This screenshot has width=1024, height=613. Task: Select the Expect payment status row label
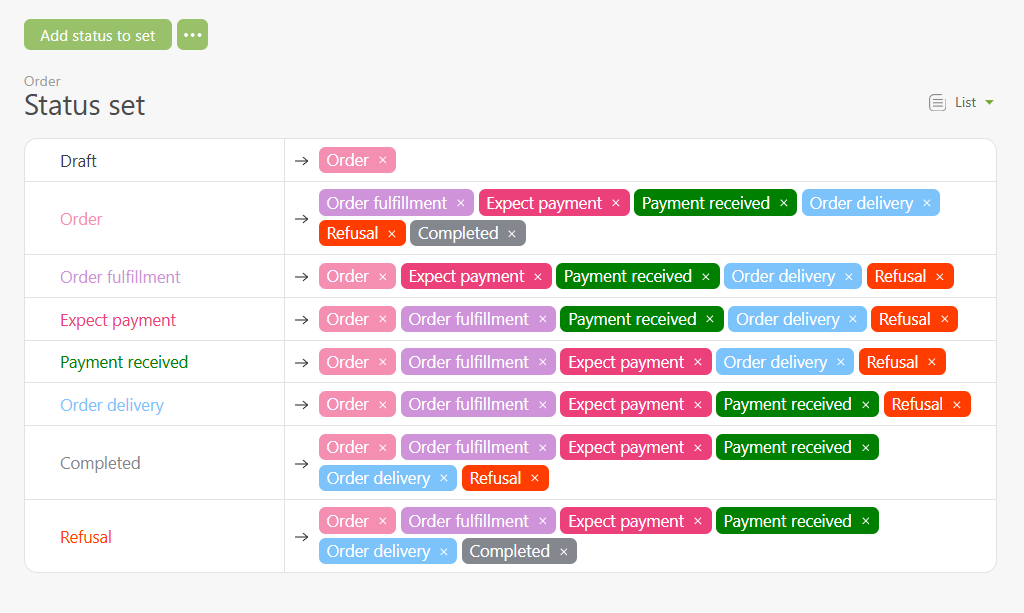click(x=118, y=320)
